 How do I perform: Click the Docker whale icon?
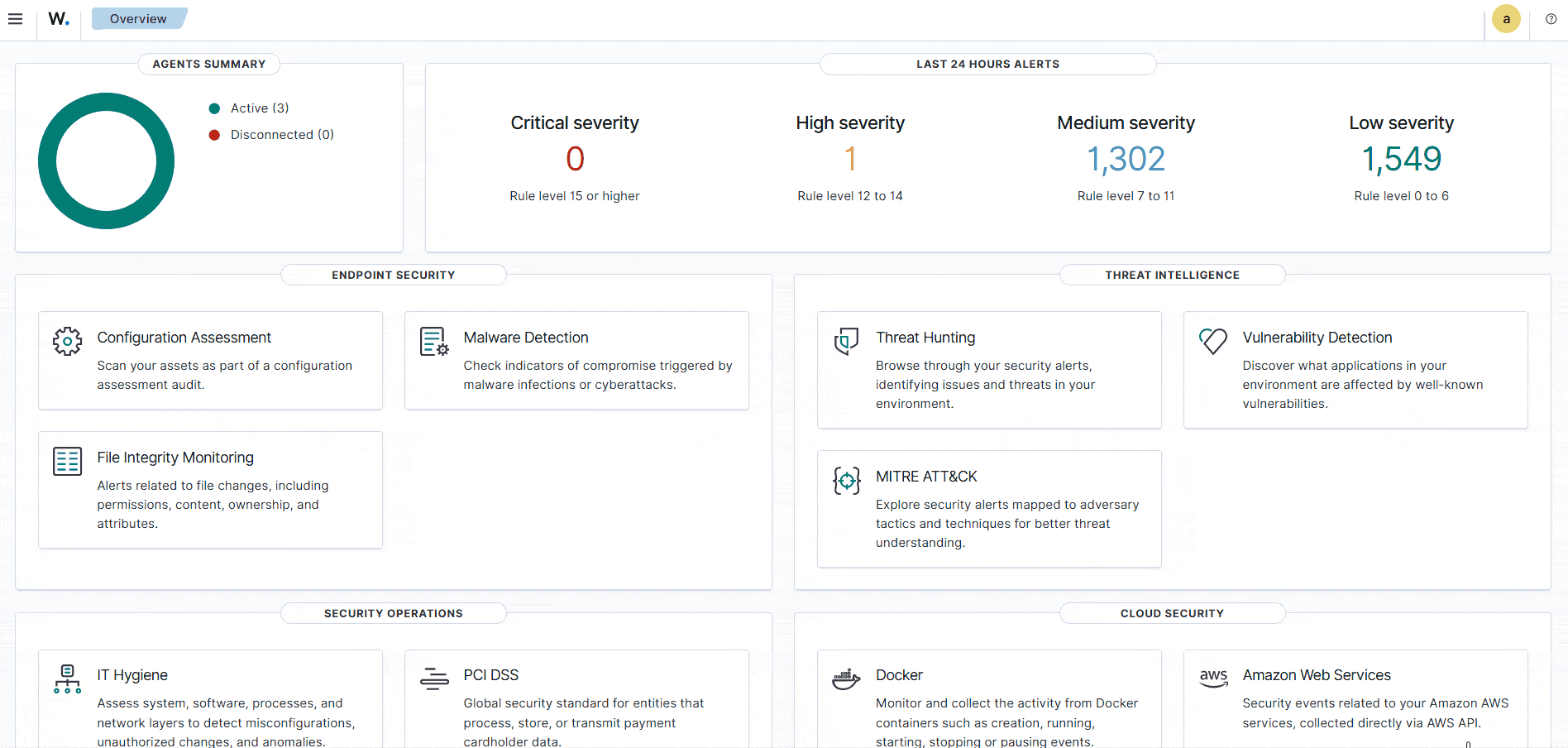pyautogui.click(x=846, y=678)
